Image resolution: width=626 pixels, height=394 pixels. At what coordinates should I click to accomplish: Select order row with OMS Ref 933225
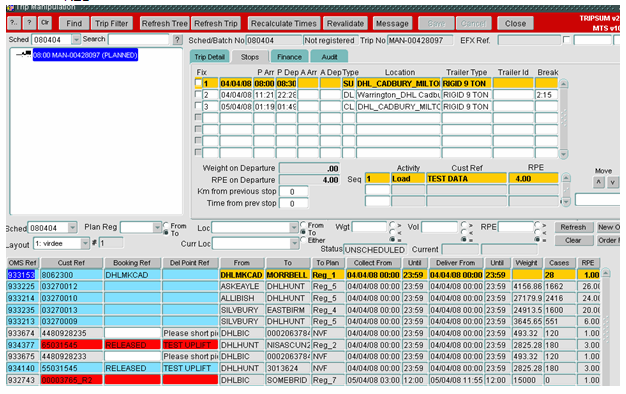coord(303,286)
